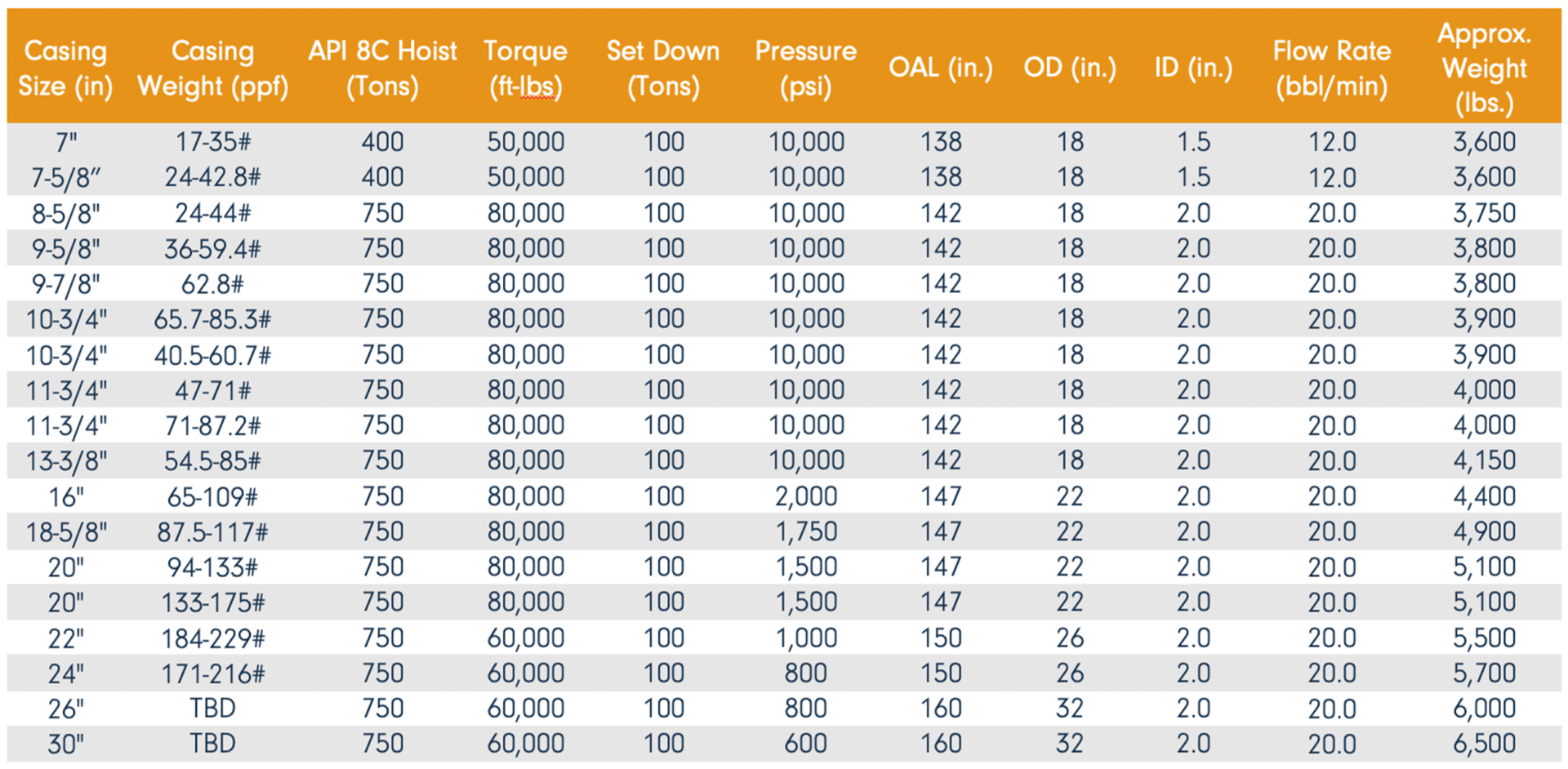
Task: Select the 1,750 pressure cell
Action: point(805,532)
